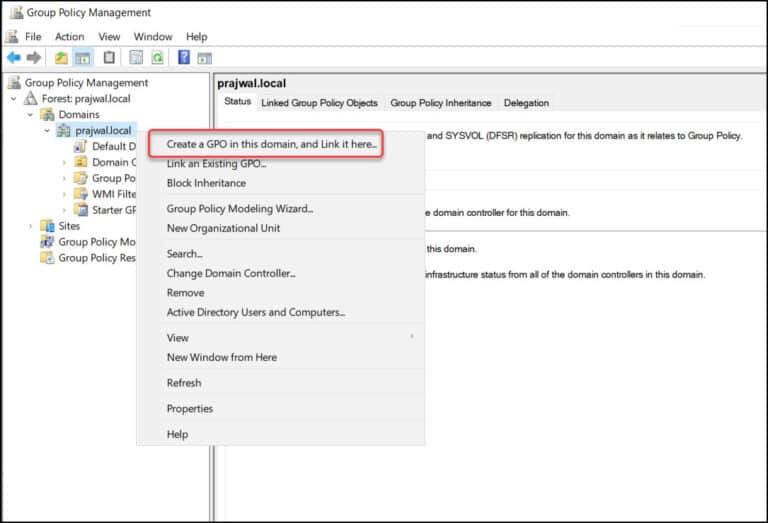Switch to Linked Group Policy Objects tab

tap(319, 103)
